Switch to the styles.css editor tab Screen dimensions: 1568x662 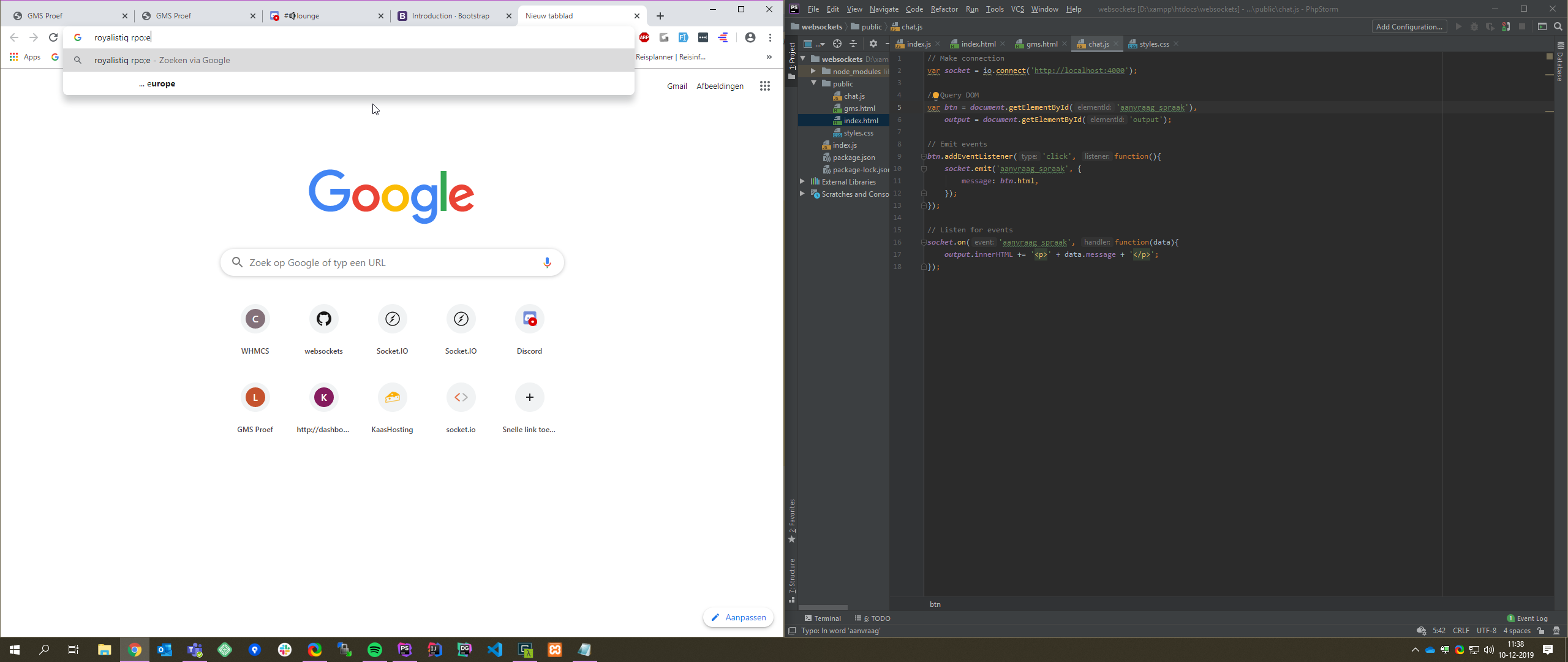(x=1153, y=44)
